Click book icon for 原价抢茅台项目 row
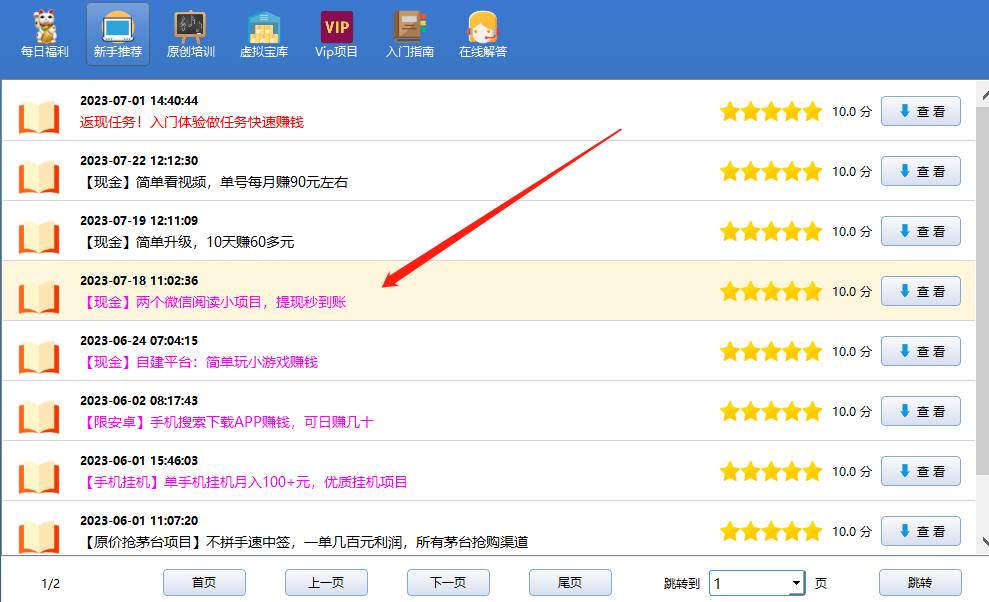The width and height of the screenshot is (989, 602). [x=38, y=535]
